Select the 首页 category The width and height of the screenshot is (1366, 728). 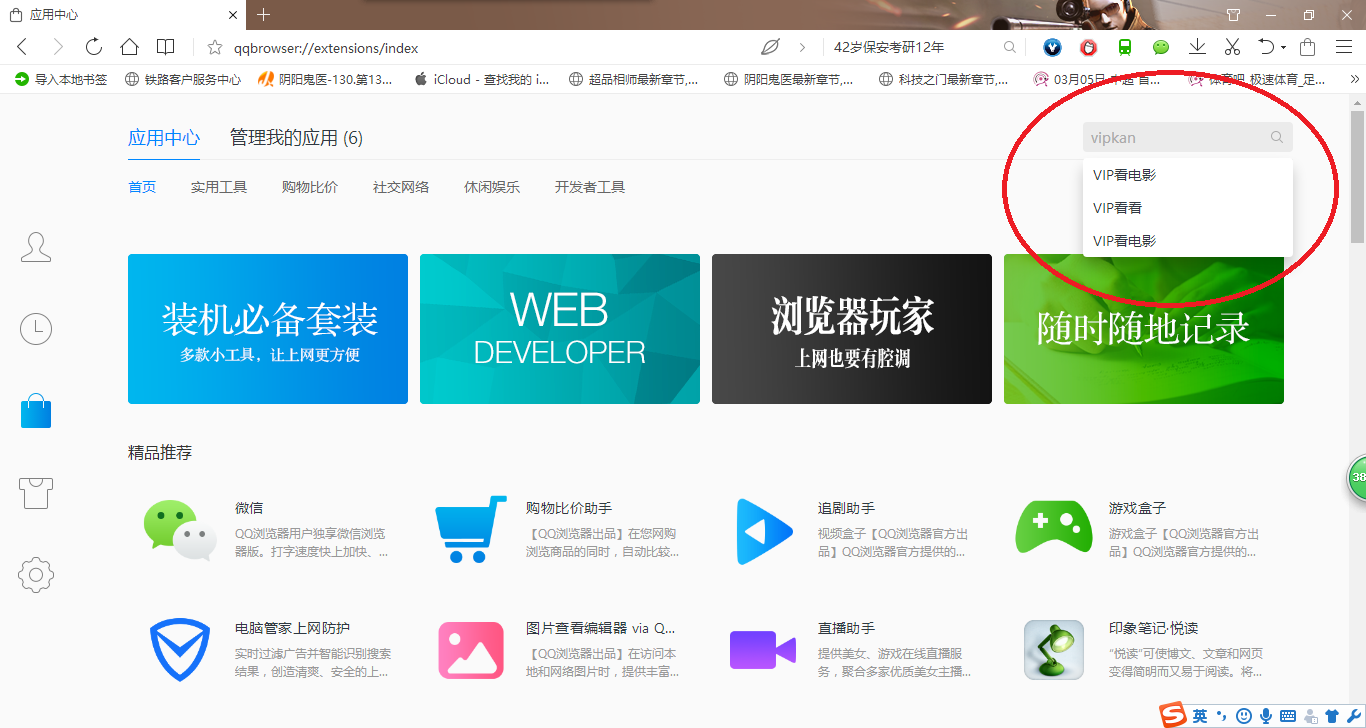(x=142, y=187)
